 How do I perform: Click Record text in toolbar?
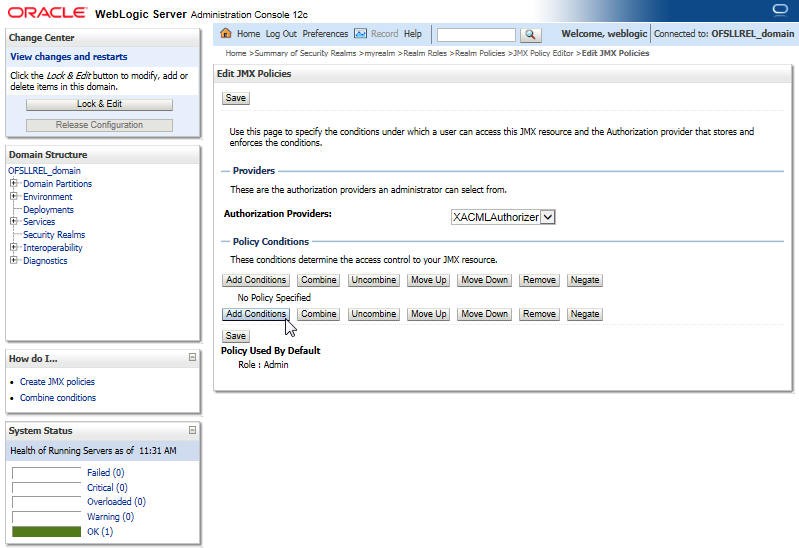384,34
